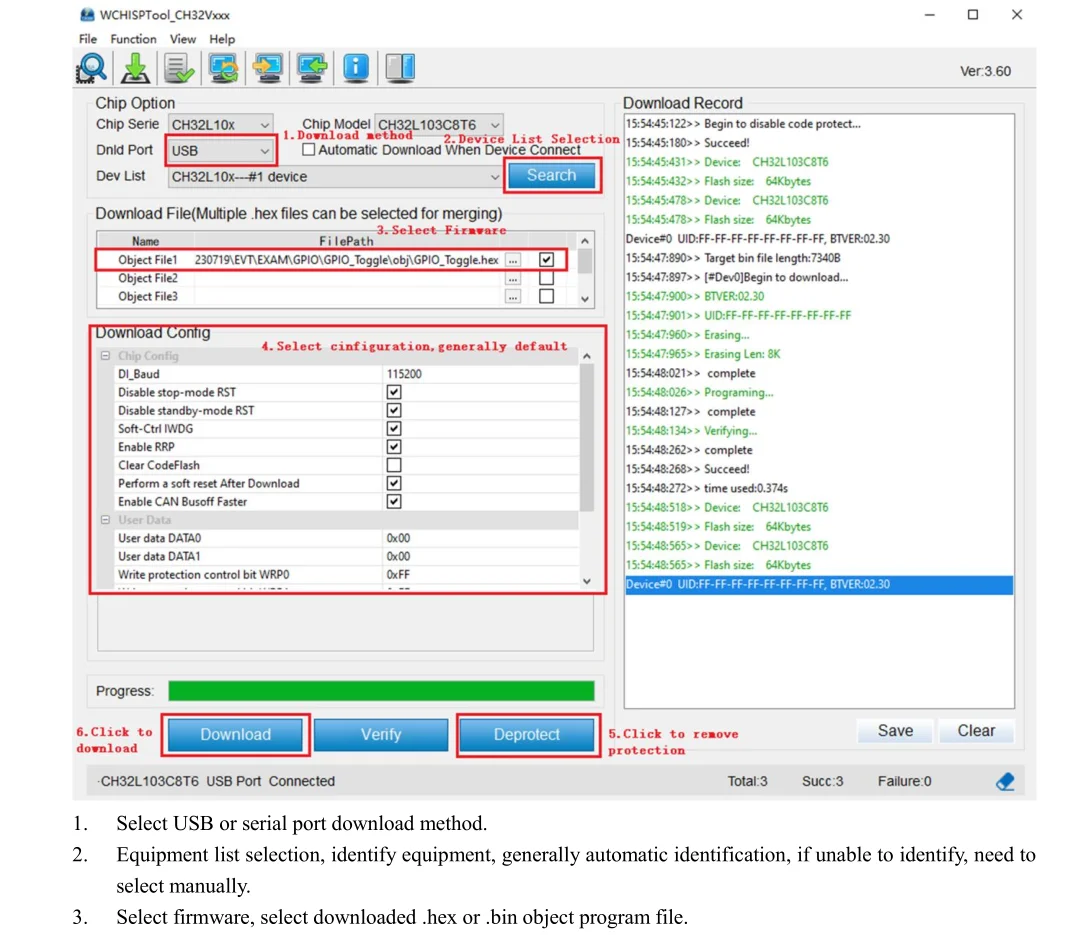Viewport: 1077px width, 935px height.
Task: Open the Chip Serie dropdown
Action: (220, 124)
